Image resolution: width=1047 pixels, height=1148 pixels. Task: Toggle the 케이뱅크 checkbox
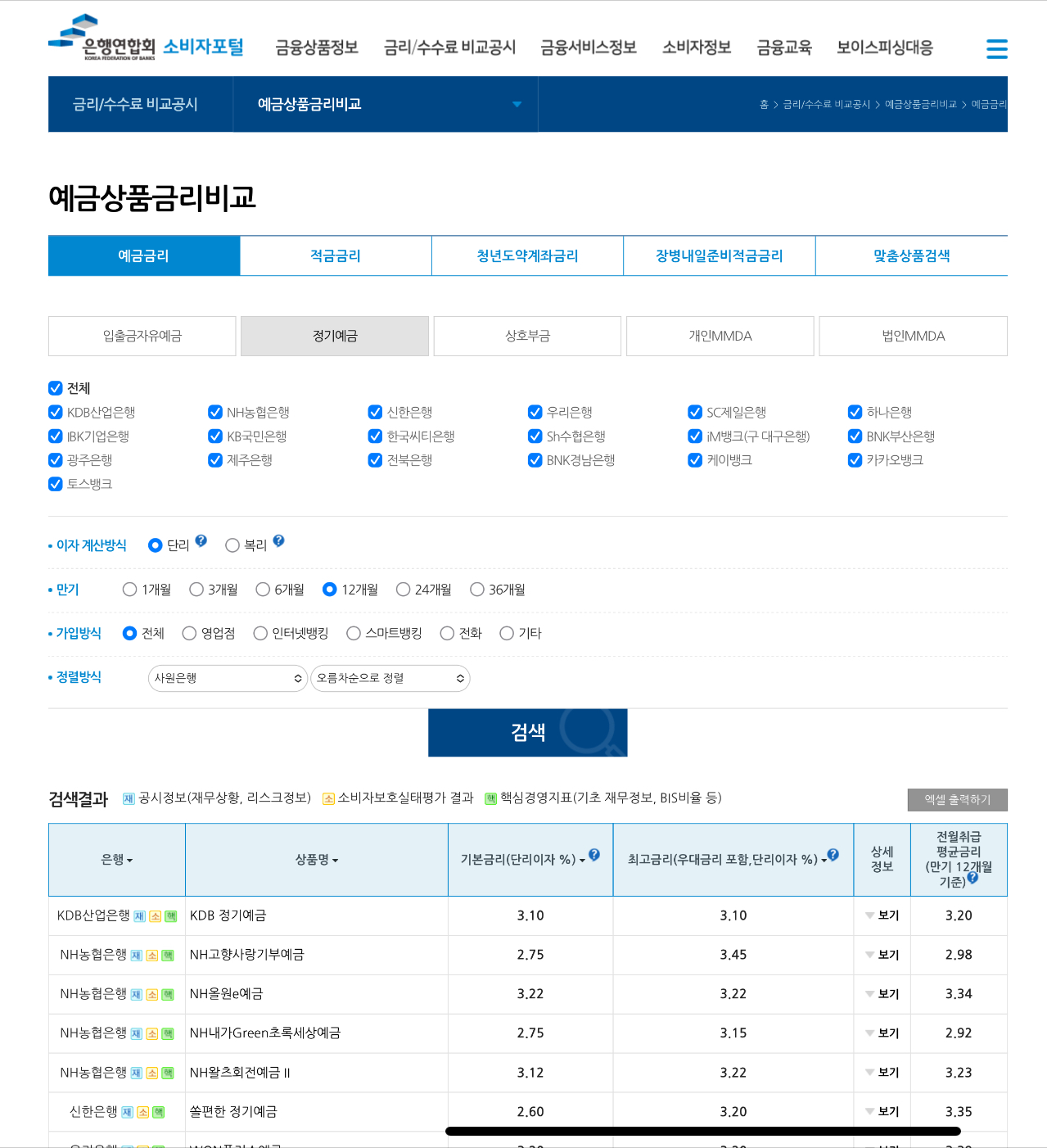tap(695, 459)
